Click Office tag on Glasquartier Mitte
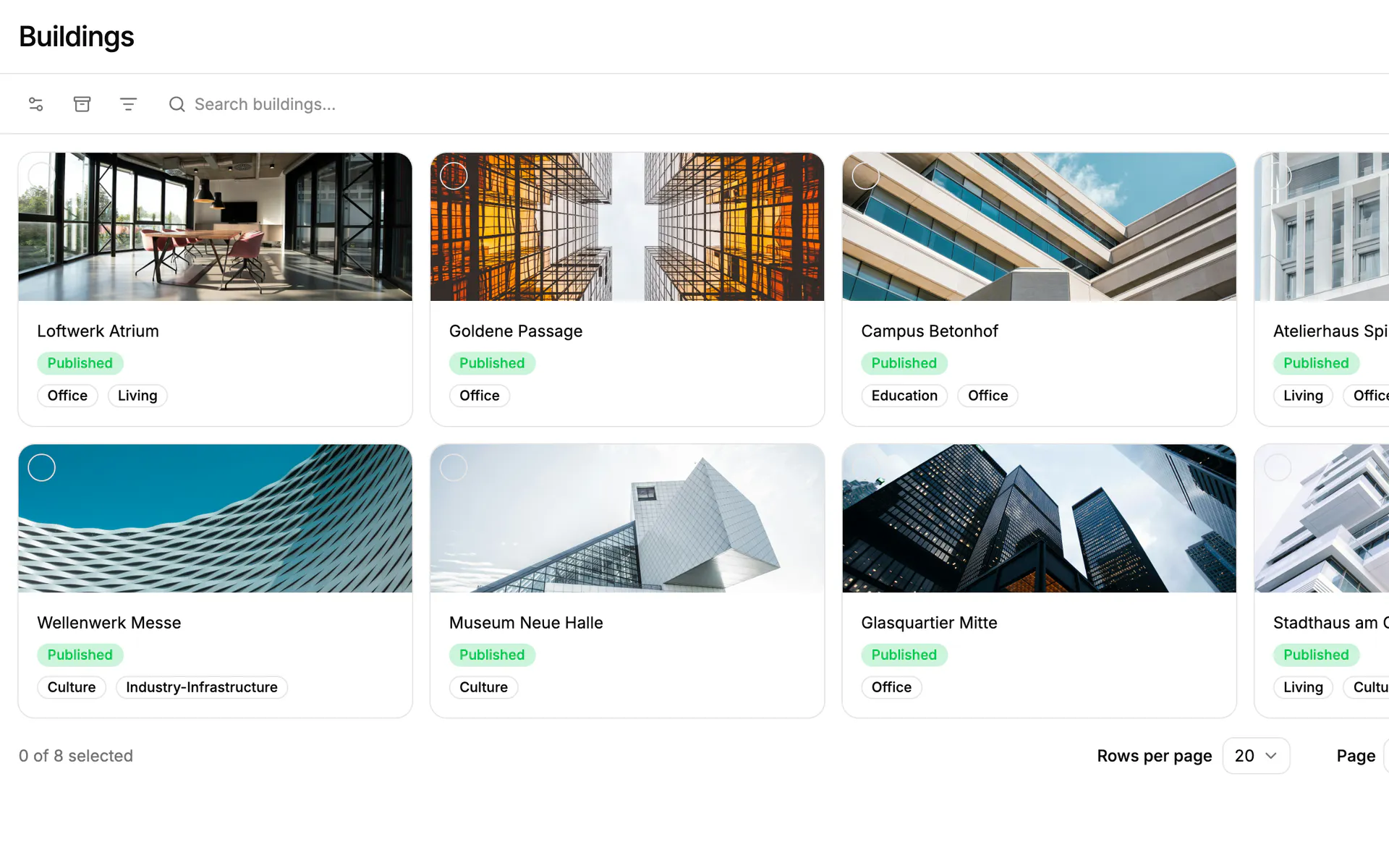The width and height of the screenshot is (1389, 868). [891, 687]
